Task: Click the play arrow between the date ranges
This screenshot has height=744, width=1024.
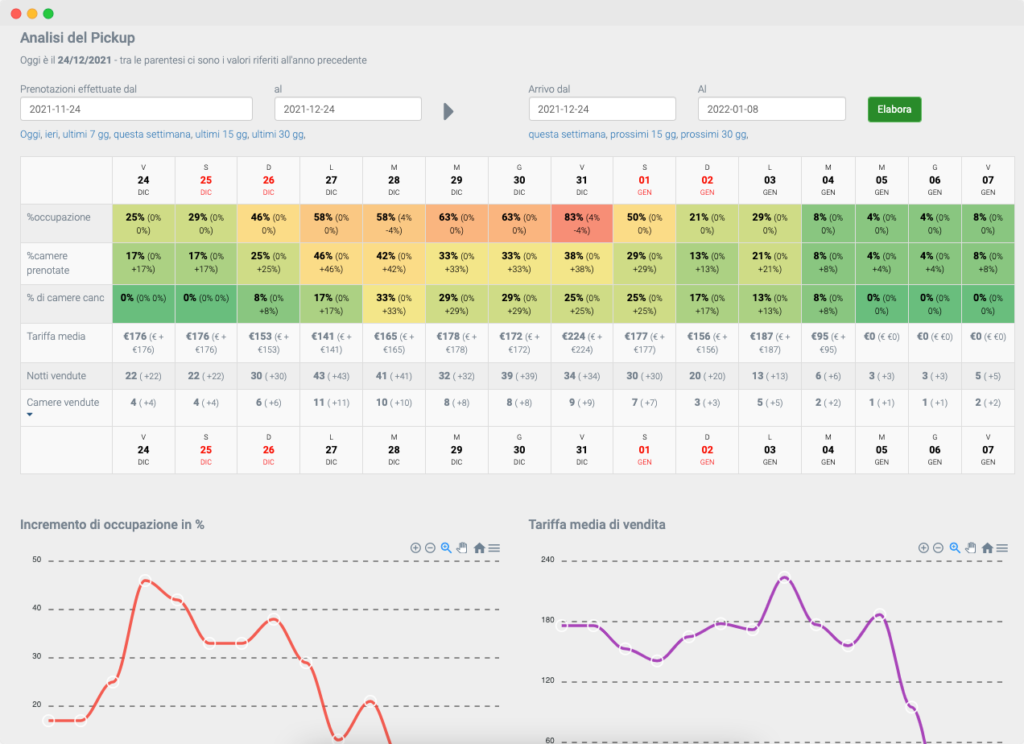Action: 448,112
